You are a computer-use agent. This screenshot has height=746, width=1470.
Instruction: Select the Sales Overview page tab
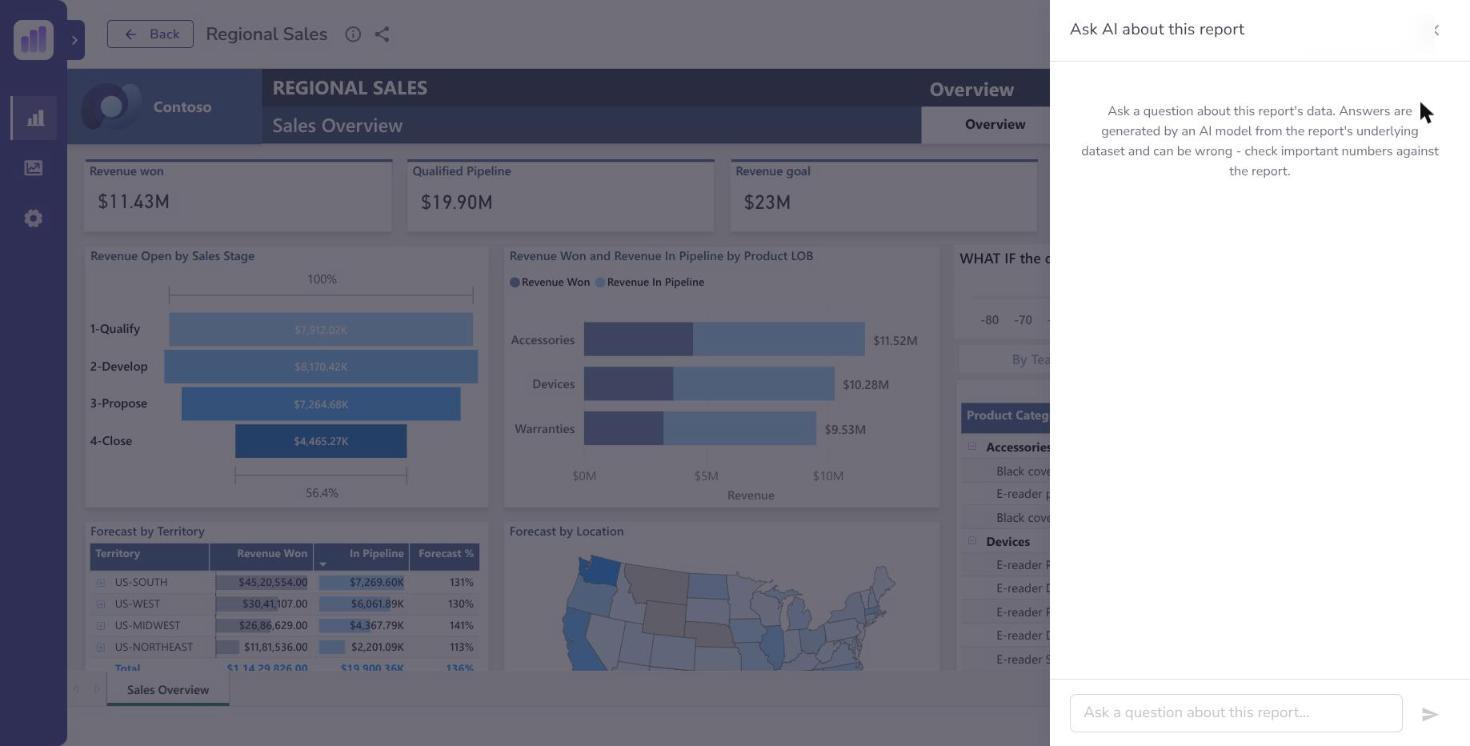pyautogui.click(x=168, y=690)
